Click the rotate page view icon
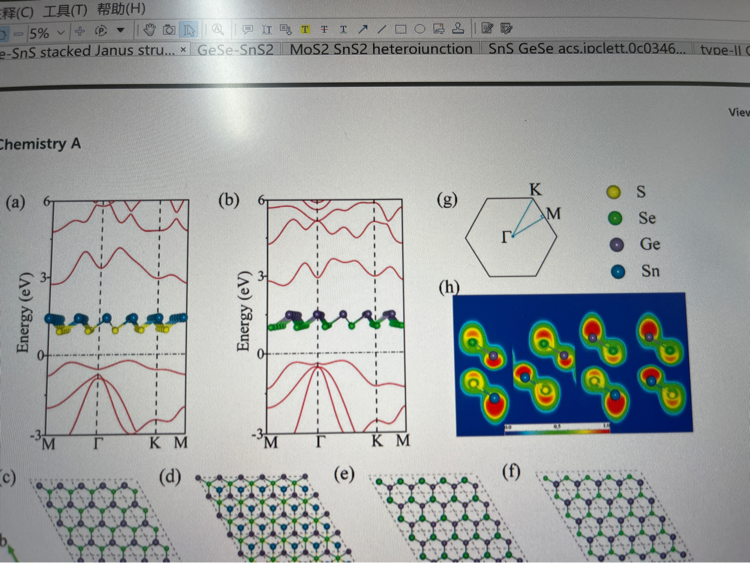The image size is (750, 563). [x=100, y=31]
